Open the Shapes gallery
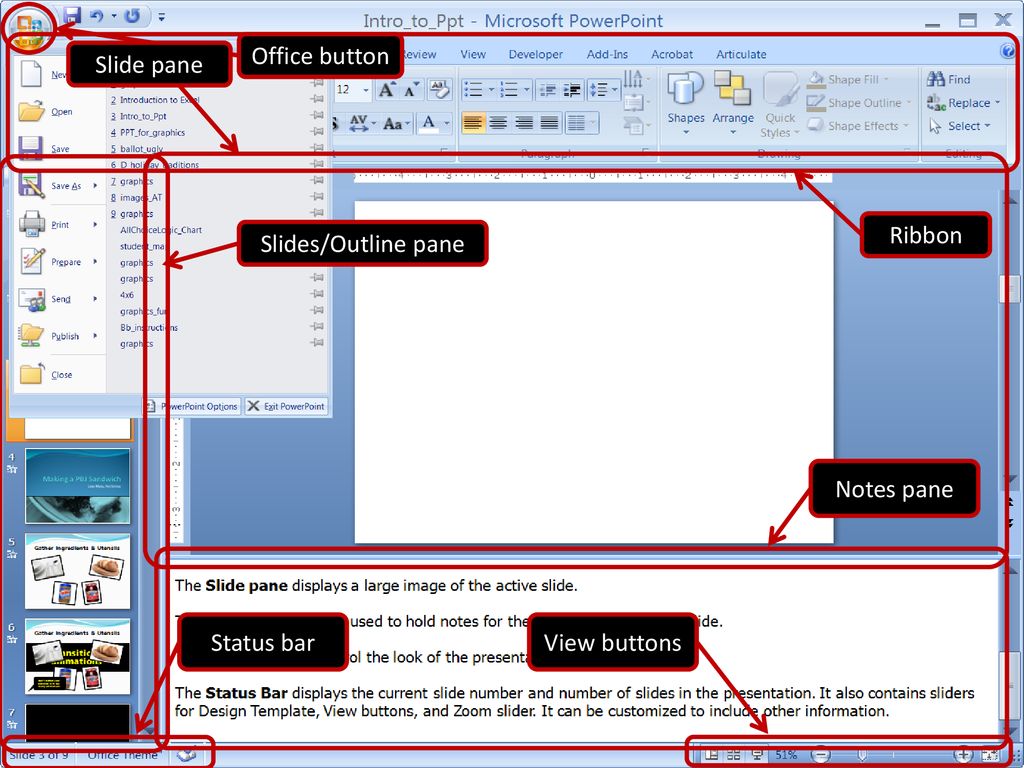This screenshot has height=768, width=1024. (686, 104)
